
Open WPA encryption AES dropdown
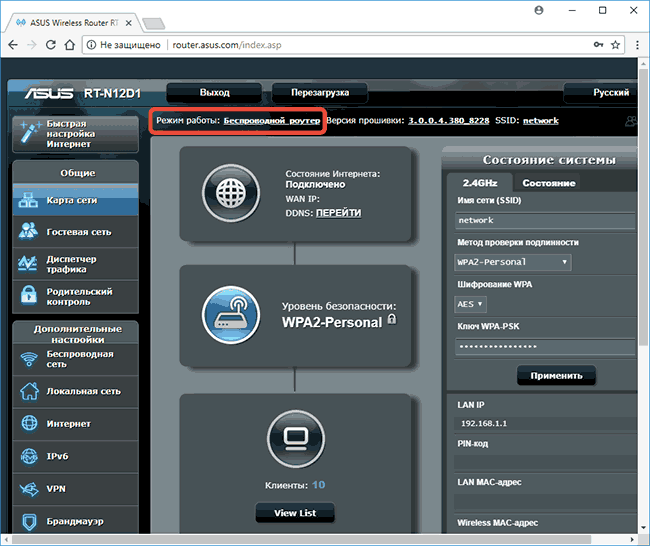(x=470, y=304)
